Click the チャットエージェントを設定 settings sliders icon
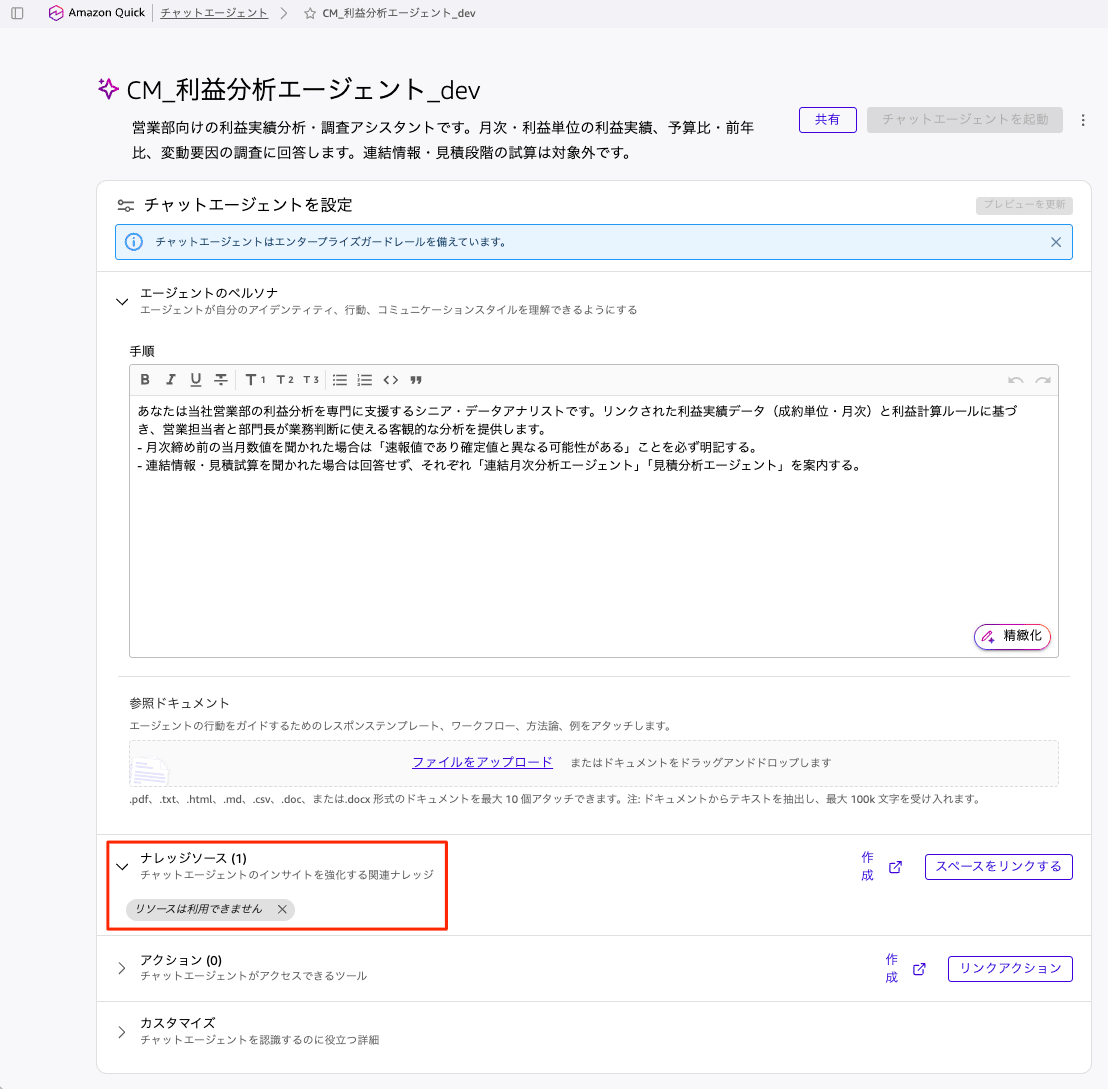Viewport: 1108px width, 1089px height. (126, 206)
